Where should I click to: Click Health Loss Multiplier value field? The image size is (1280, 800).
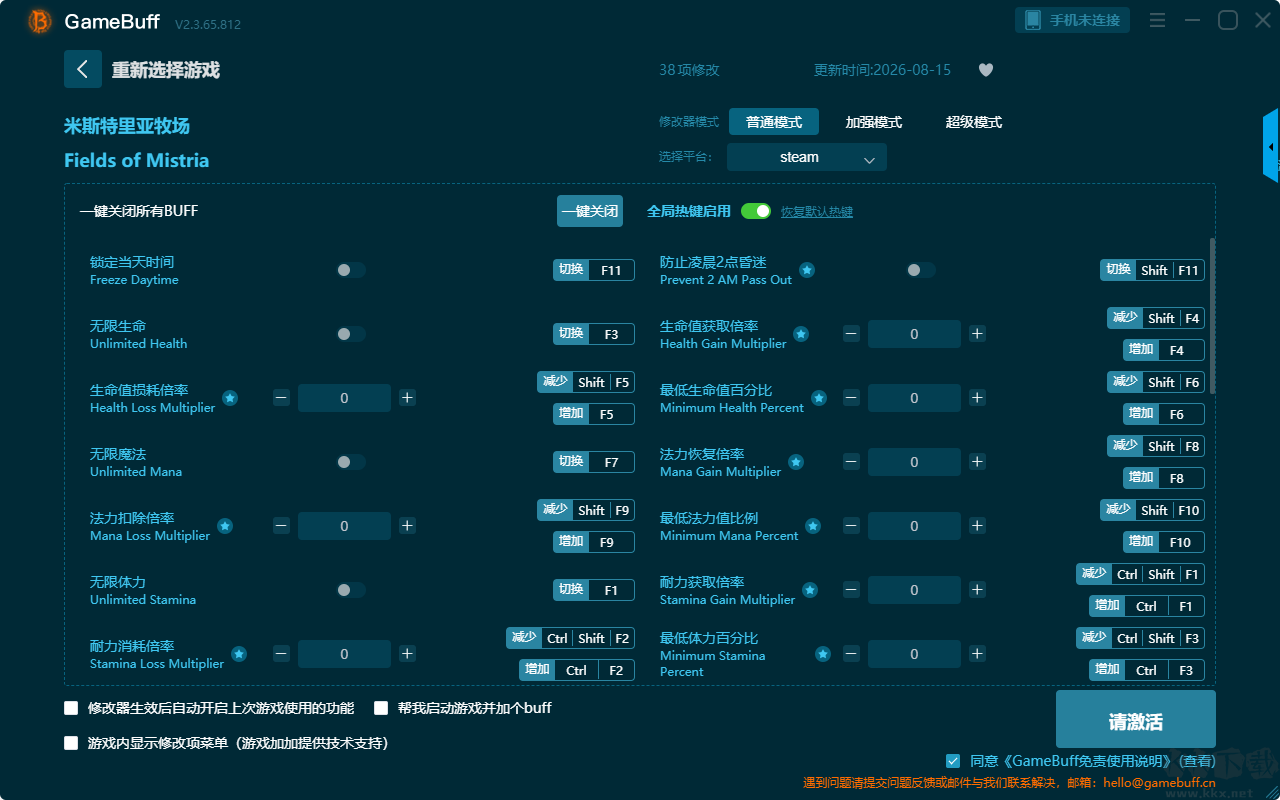tap(344, 398)
